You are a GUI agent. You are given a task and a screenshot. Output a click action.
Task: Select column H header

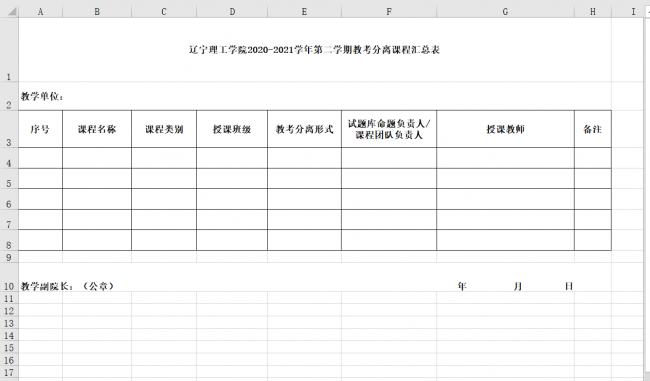tap(593, 12)
